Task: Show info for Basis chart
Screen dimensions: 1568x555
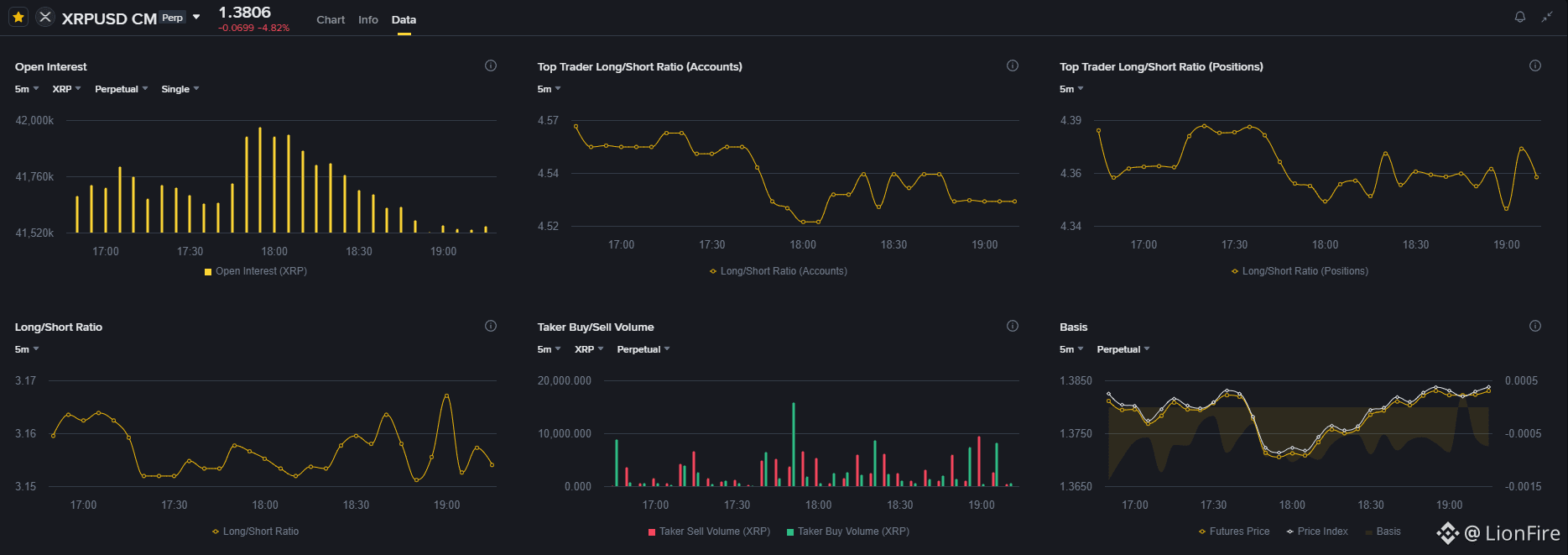Action: tap(1534, 326)
